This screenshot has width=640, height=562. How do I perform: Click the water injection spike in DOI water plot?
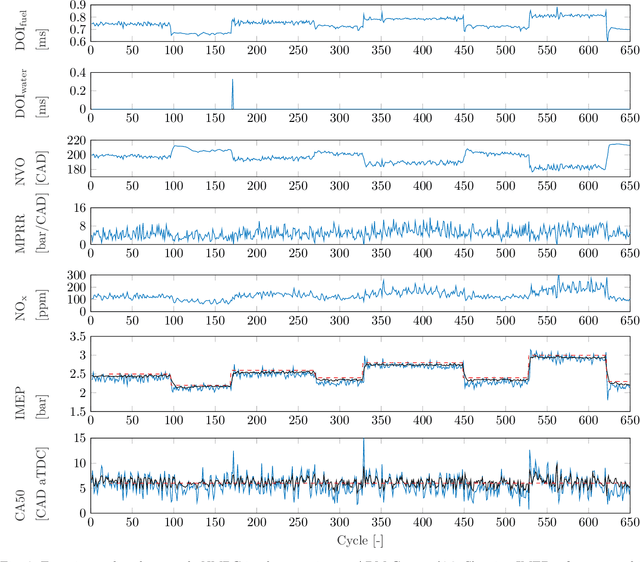pyautogui.click(x=233, y=94)
